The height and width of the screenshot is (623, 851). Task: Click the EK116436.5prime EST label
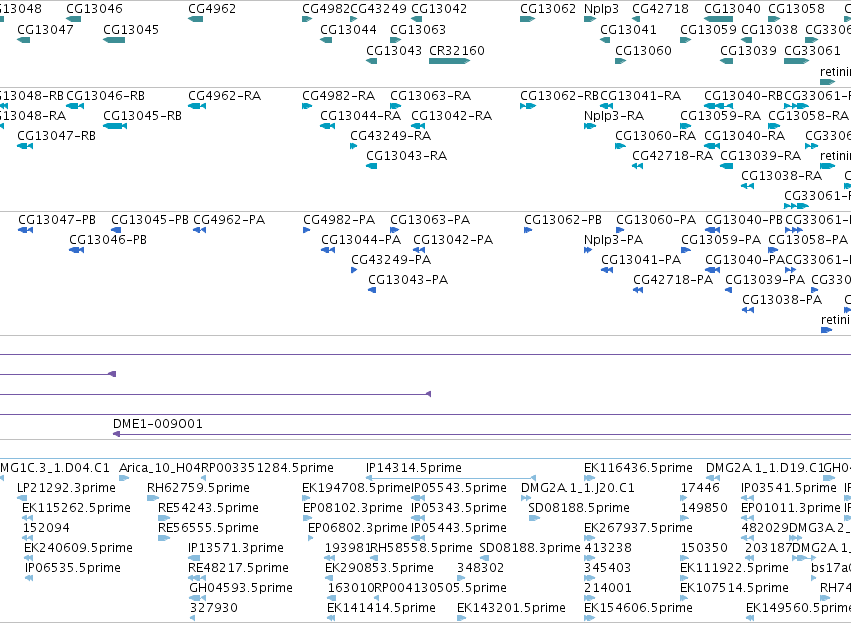coord(638,468)
